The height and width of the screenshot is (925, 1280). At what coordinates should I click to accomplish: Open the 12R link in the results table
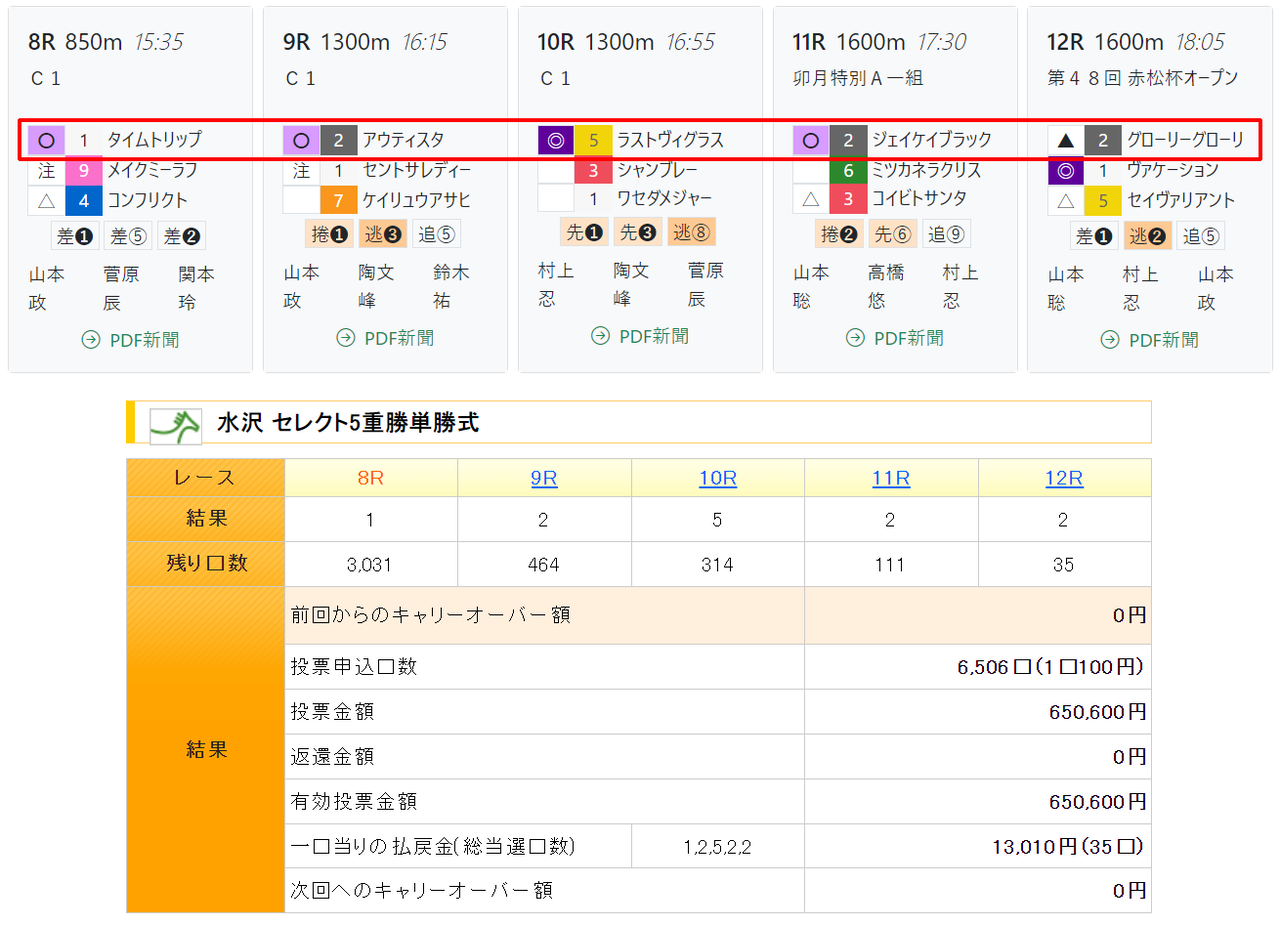1064,478
